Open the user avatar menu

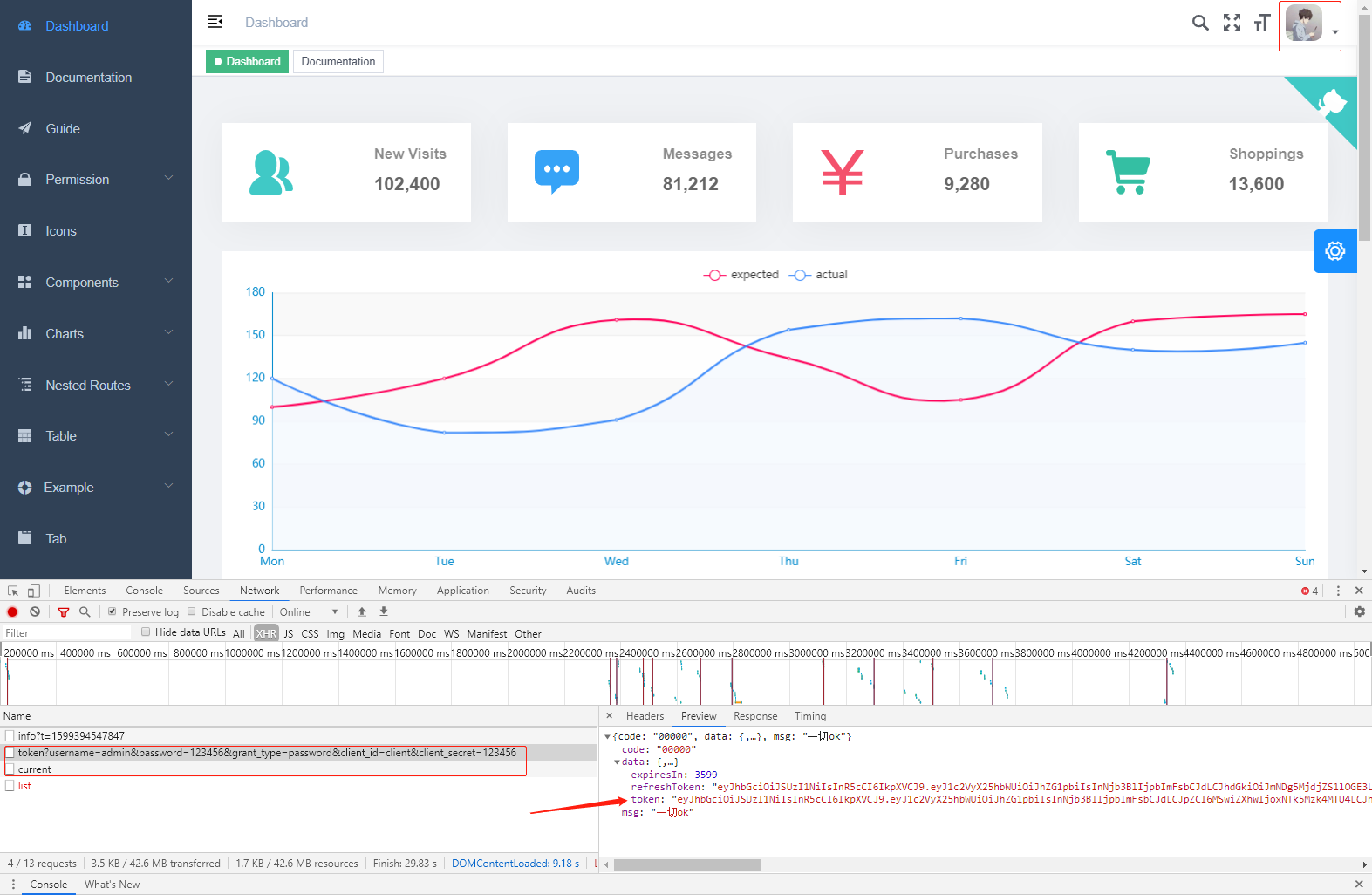[x=1310, y=25]
